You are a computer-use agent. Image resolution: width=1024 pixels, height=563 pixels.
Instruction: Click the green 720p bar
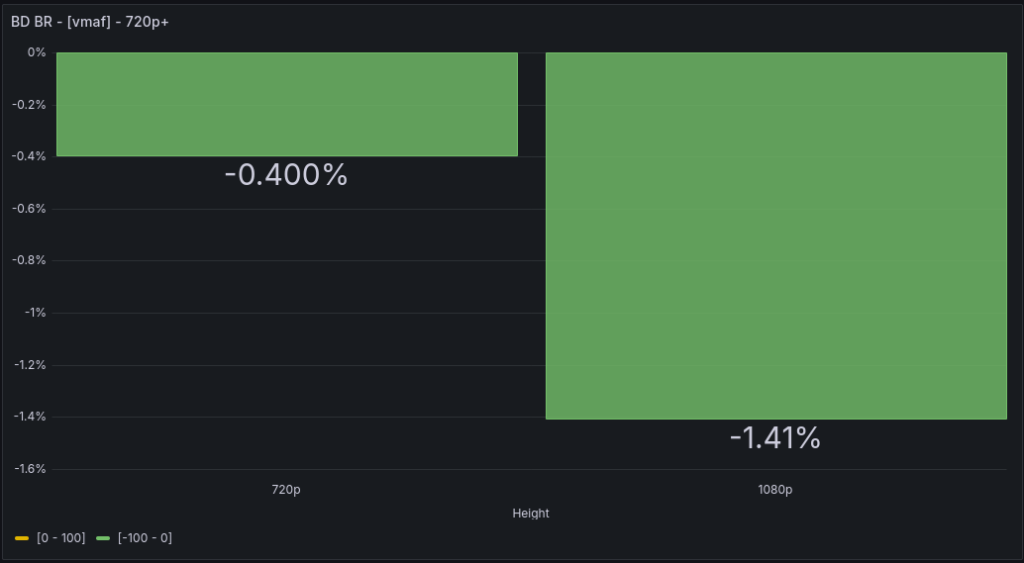click(286, 104)
